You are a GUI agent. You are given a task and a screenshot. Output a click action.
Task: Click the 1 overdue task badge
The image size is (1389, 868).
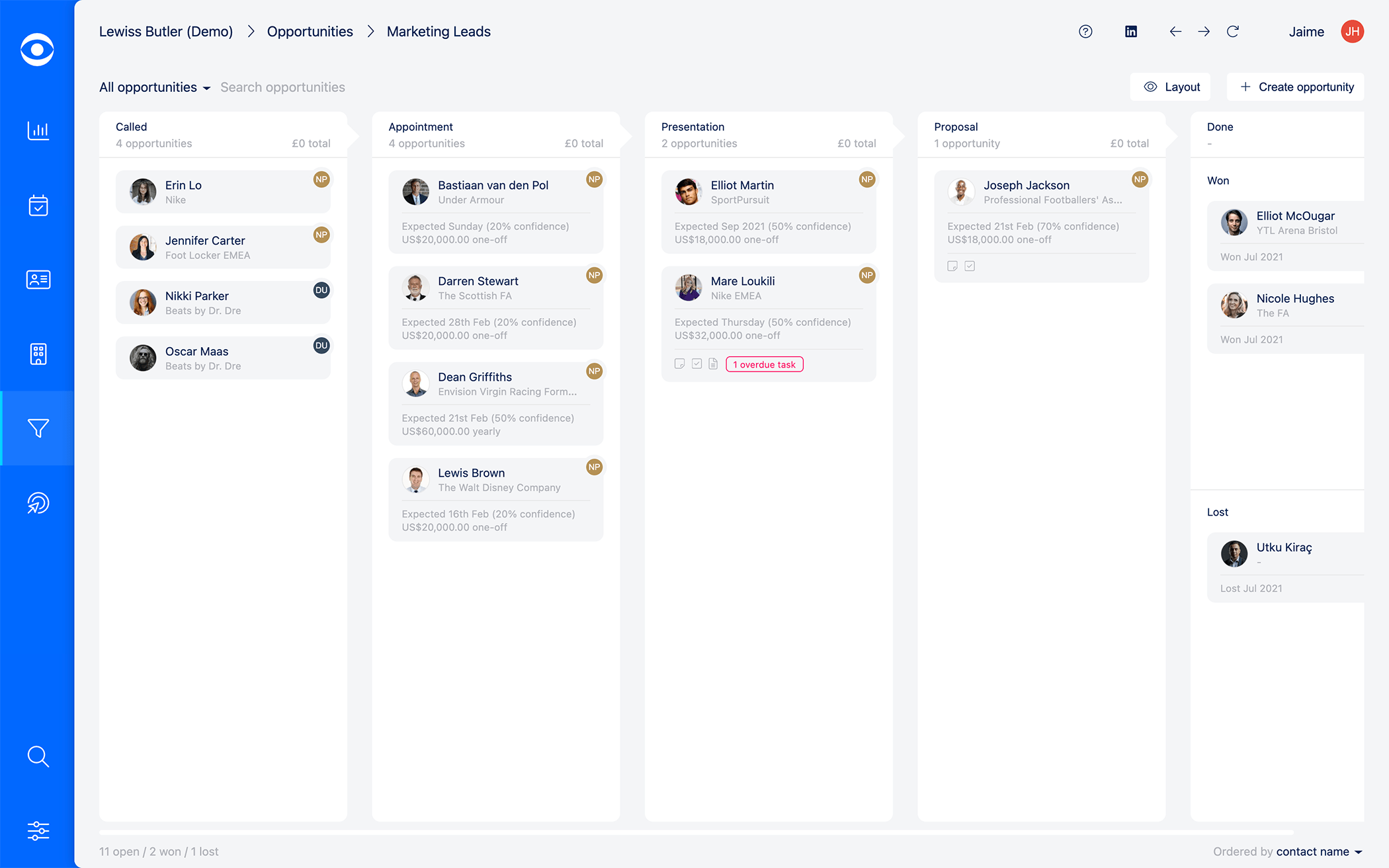tap(764, 364)
